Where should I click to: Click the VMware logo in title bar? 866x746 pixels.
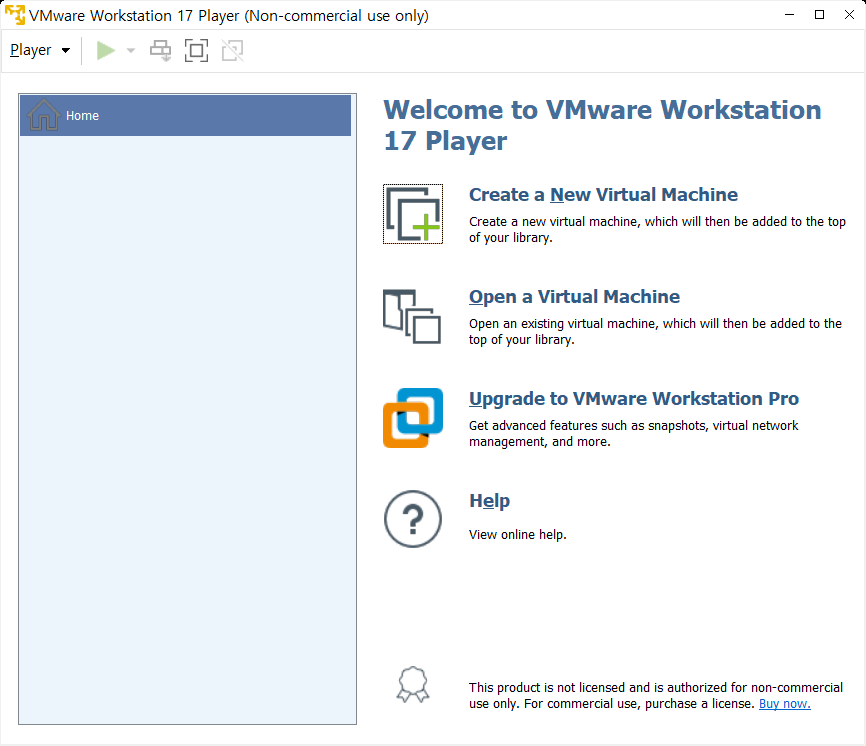[15, 15]
